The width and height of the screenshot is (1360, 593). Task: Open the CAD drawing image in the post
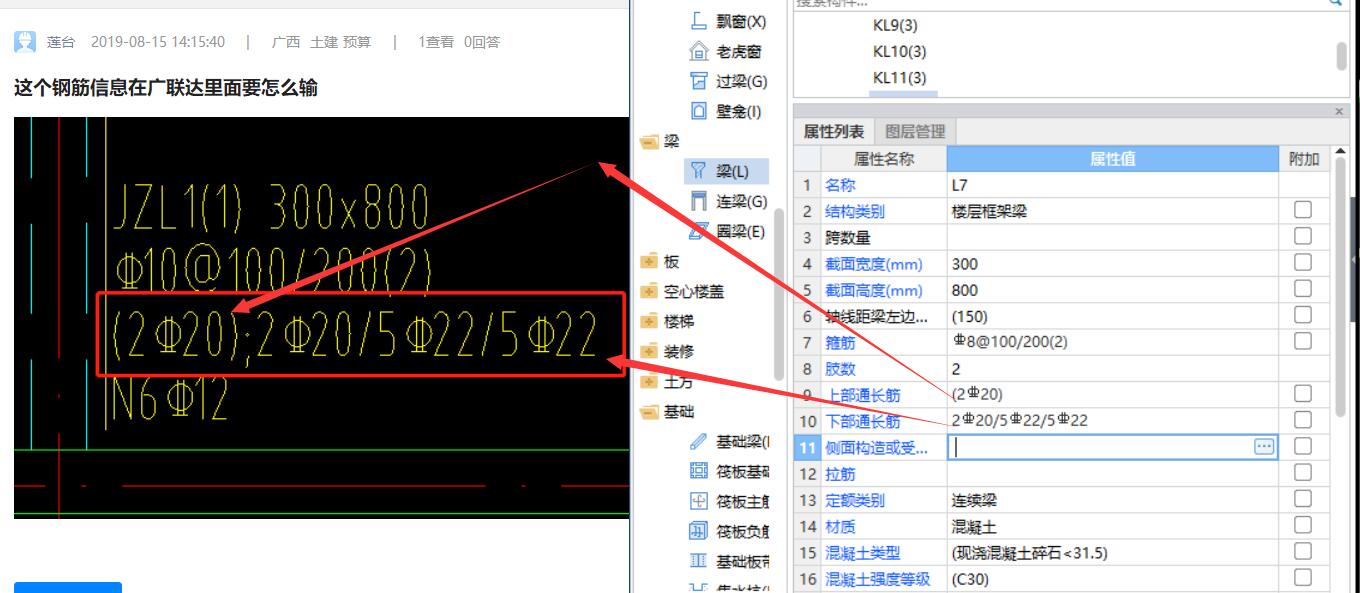point(321,317)
